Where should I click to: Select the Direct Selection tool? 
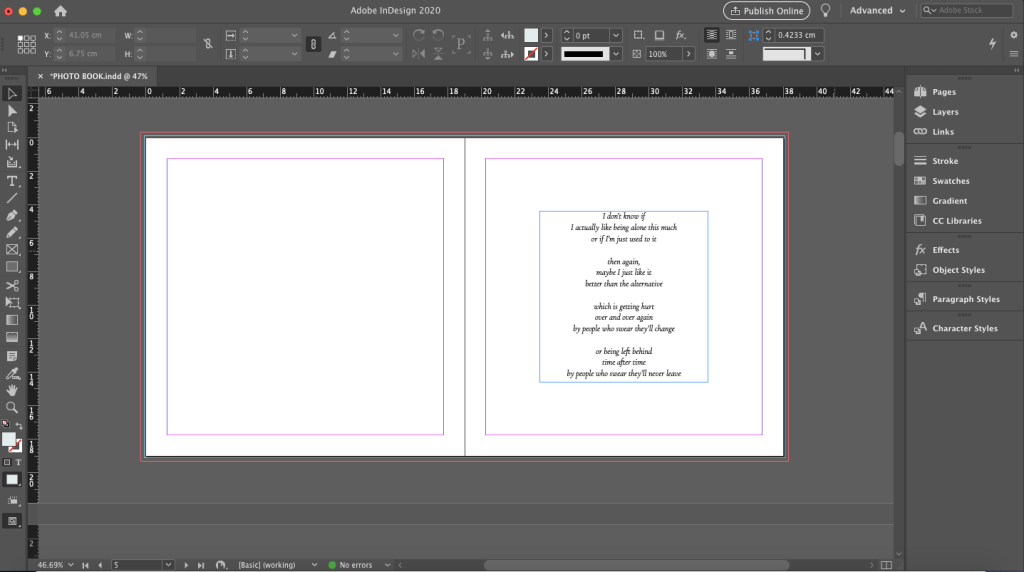coord(12,110)
